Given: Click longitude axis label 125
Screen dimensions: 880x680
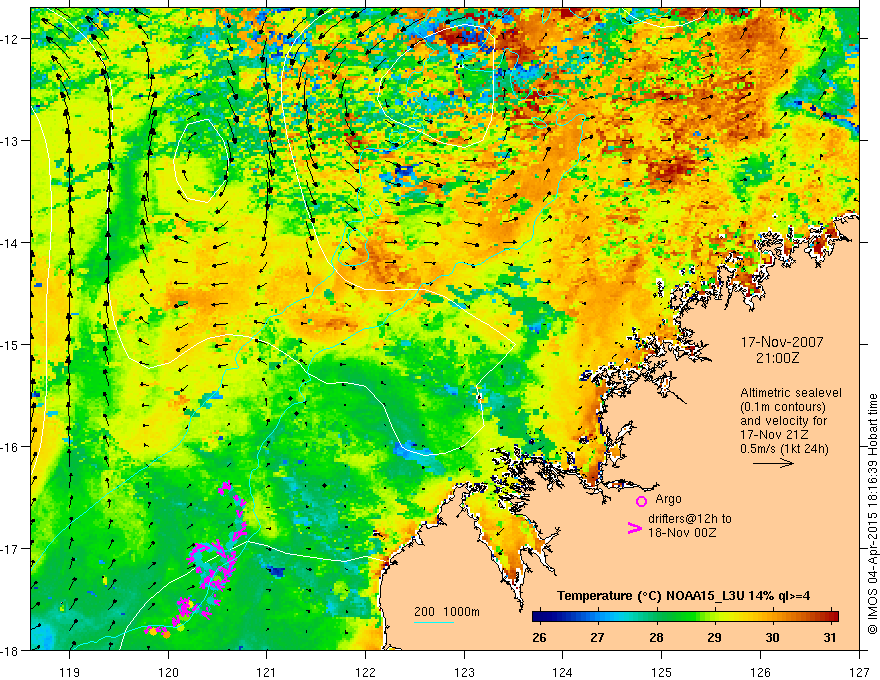Looking at the screenshot, I should pos(662,672).
